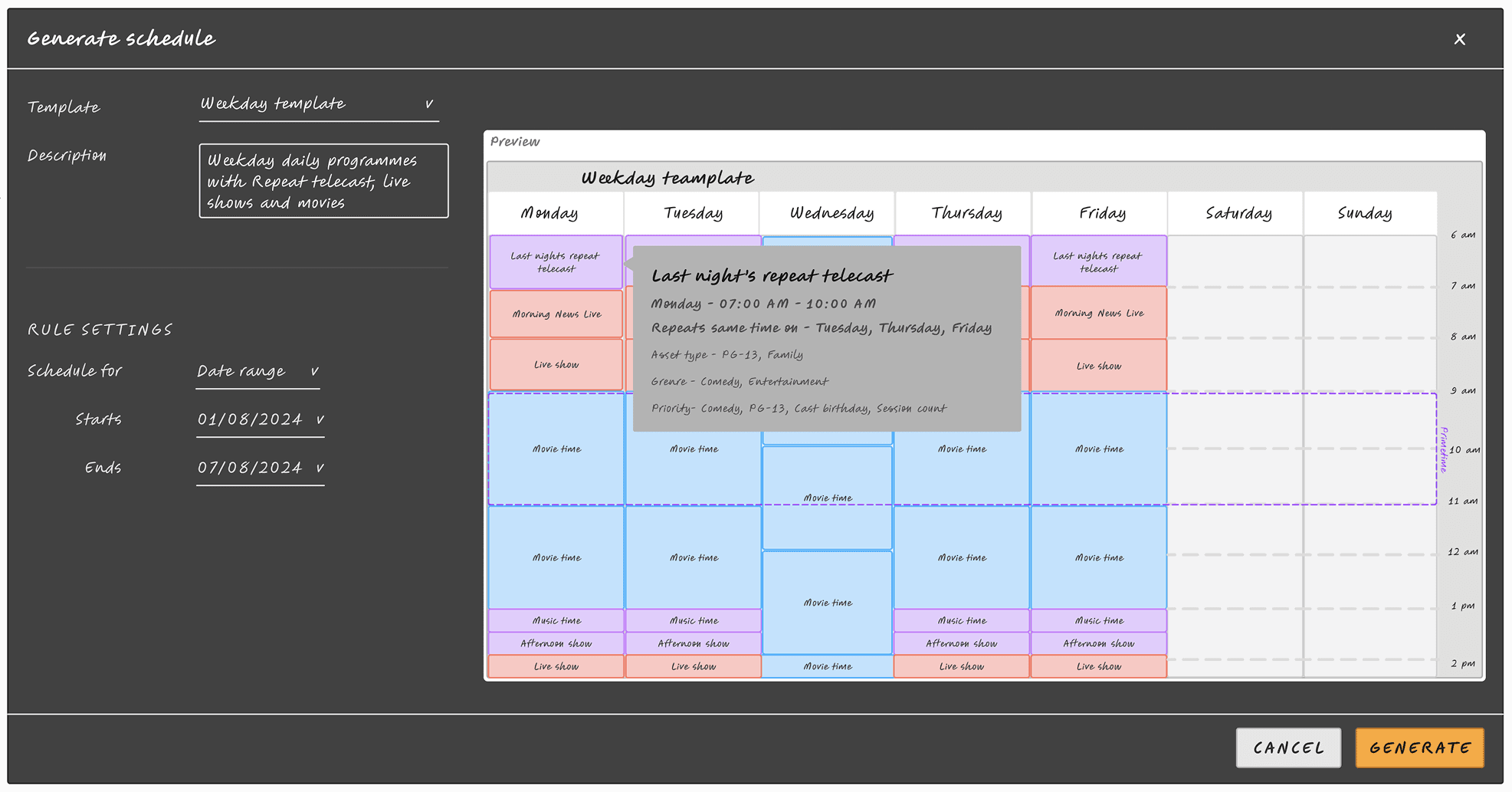Select Friday's 2 pm Live show block
1512x792 pixels.
click(1099, 667)
